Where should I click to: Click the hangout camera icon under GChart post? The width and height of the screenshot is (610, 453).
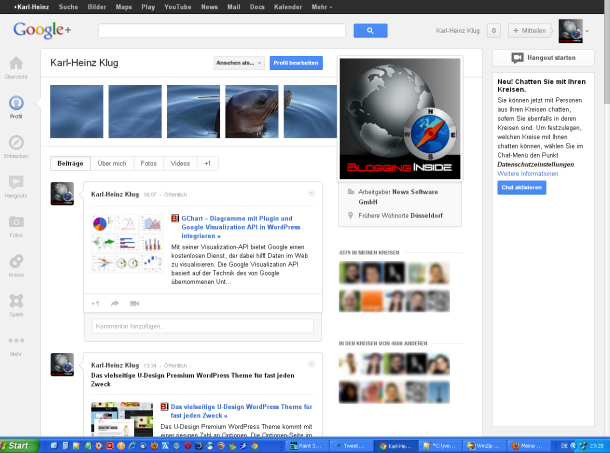(x=135, y=304)
